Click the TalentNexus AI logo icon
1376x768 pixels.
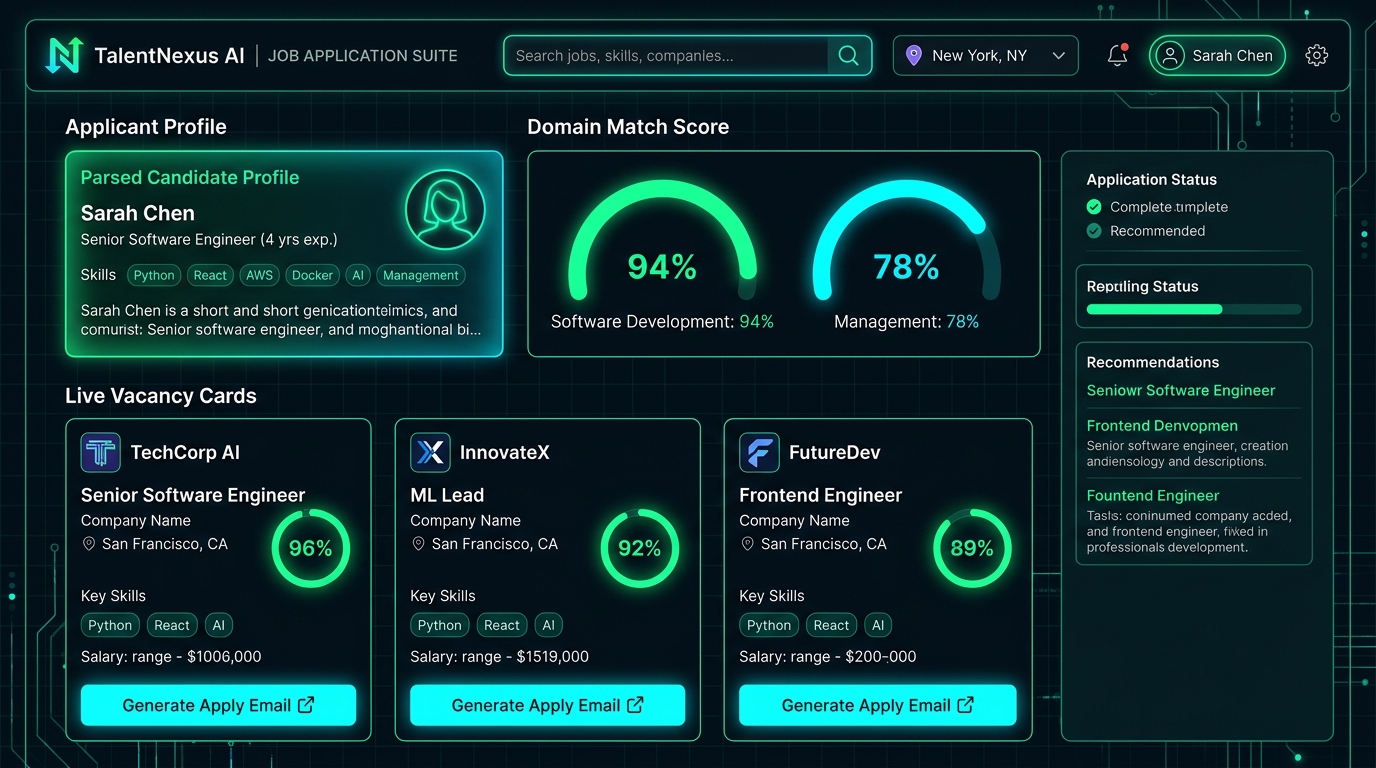tap(64, 56)
